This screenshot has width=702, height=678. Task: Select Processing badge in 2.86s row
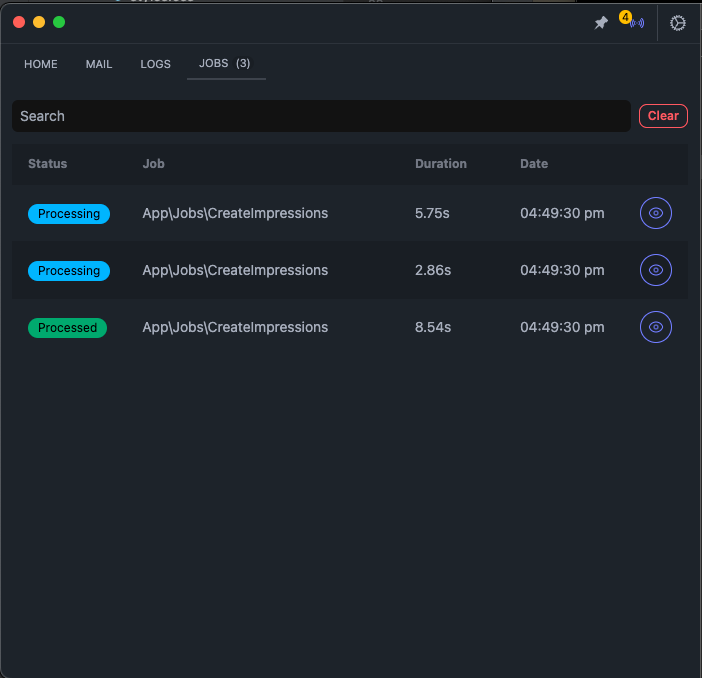tap(69, 270)
